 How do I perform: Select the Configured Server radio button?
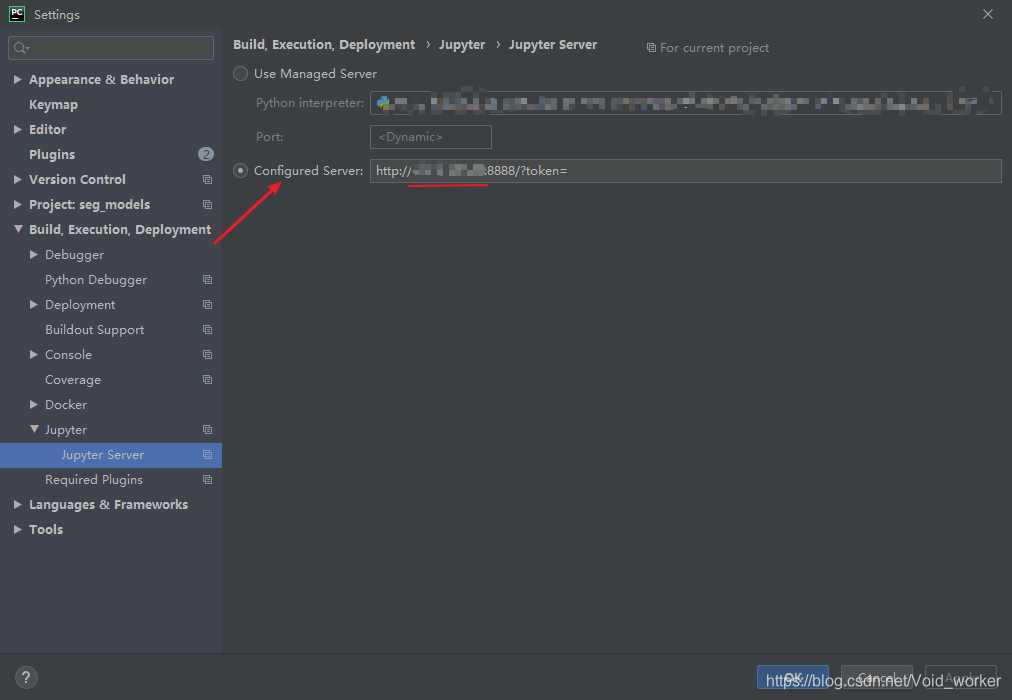pos(240,170)
